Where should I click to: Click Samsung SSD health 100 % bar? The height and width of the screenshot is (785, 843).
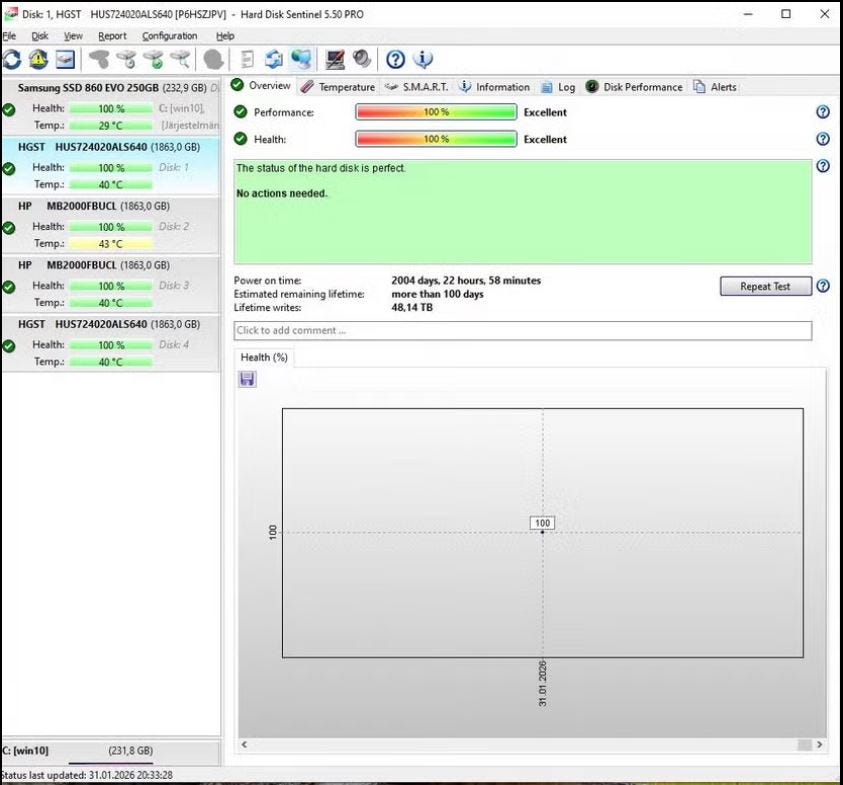[x=111, y=109]
